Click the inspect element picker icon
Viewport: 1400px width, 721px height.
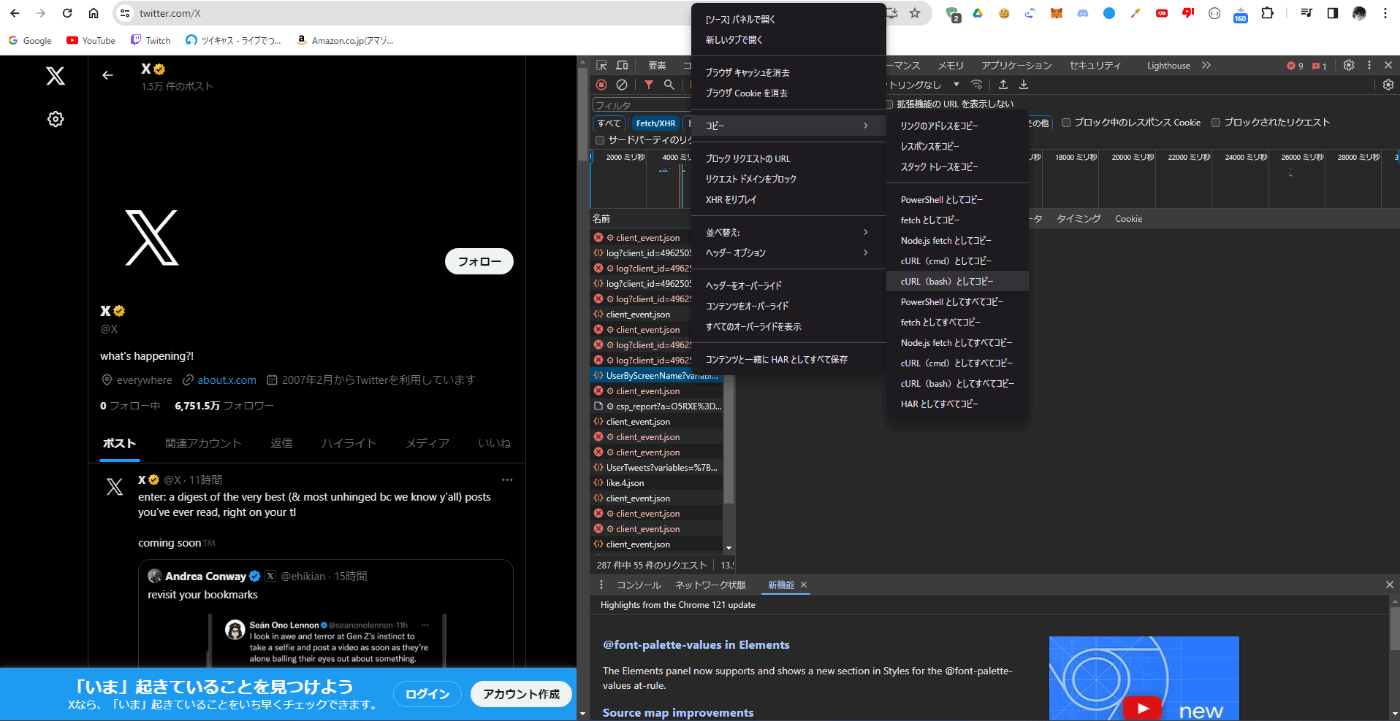click(x=602, y=65)
